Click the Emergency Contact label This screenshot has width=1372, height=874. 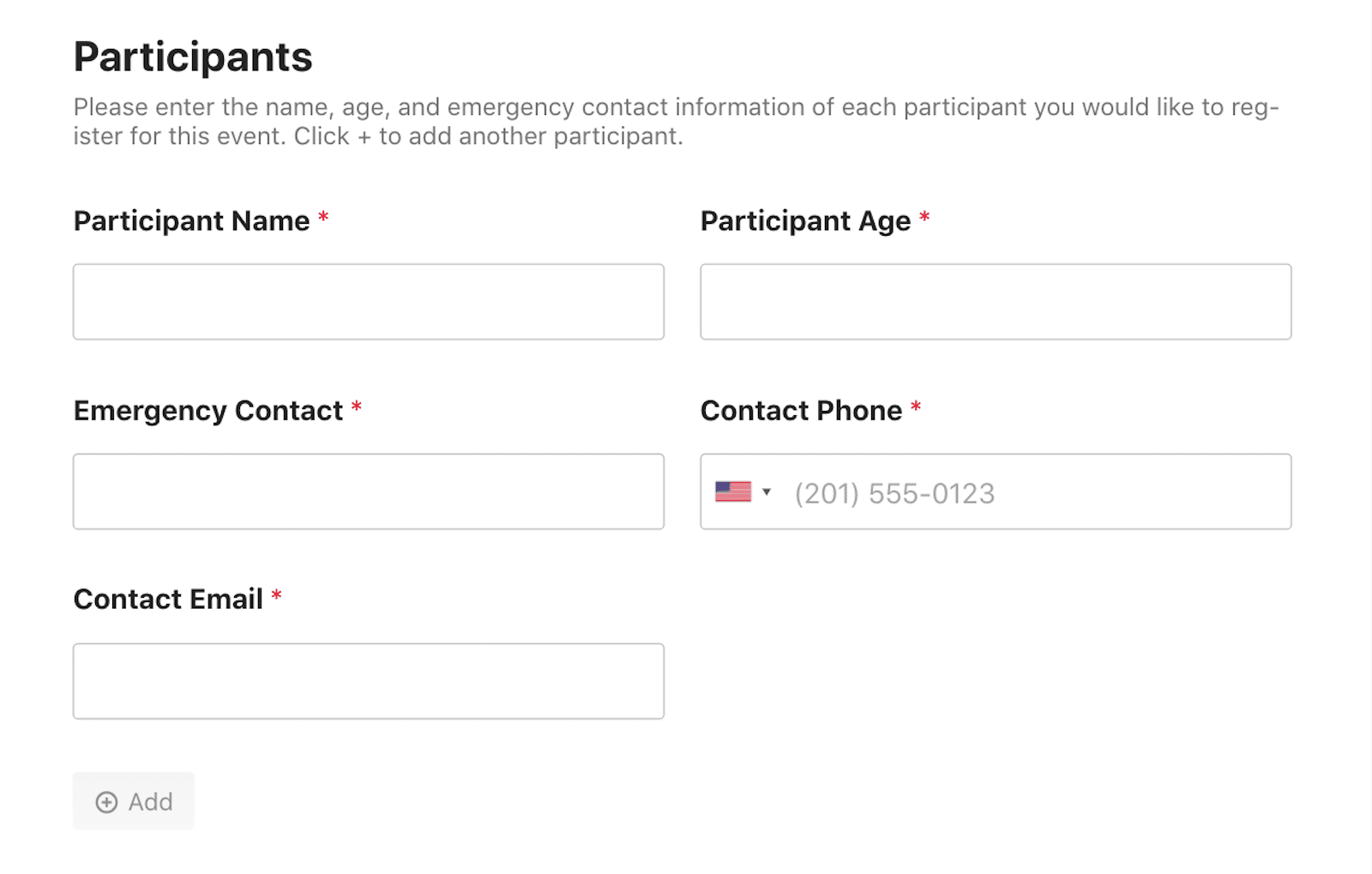click(x=208, y=411)
